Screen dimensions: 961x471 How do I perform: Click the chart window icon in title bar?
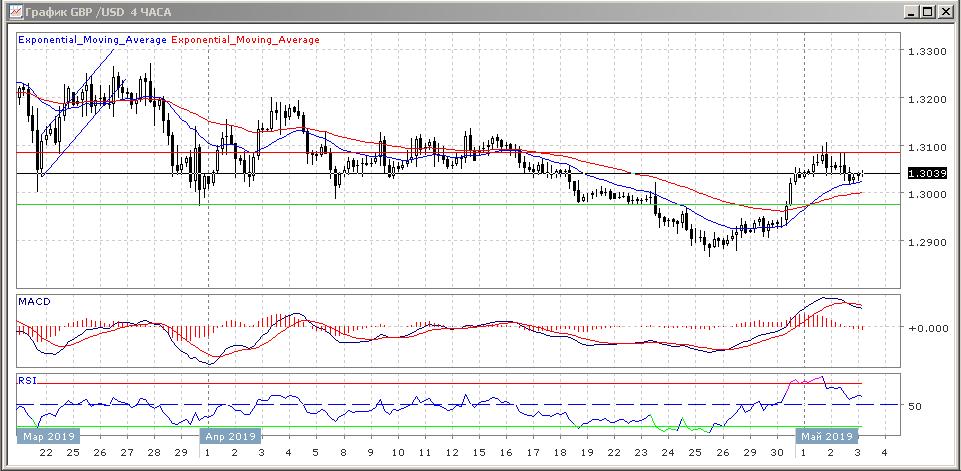17,12
